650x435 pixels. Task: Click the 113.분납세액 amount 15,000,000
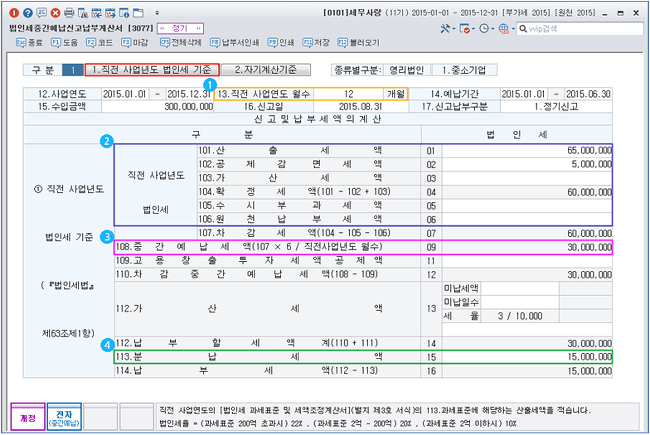point(527,357)
